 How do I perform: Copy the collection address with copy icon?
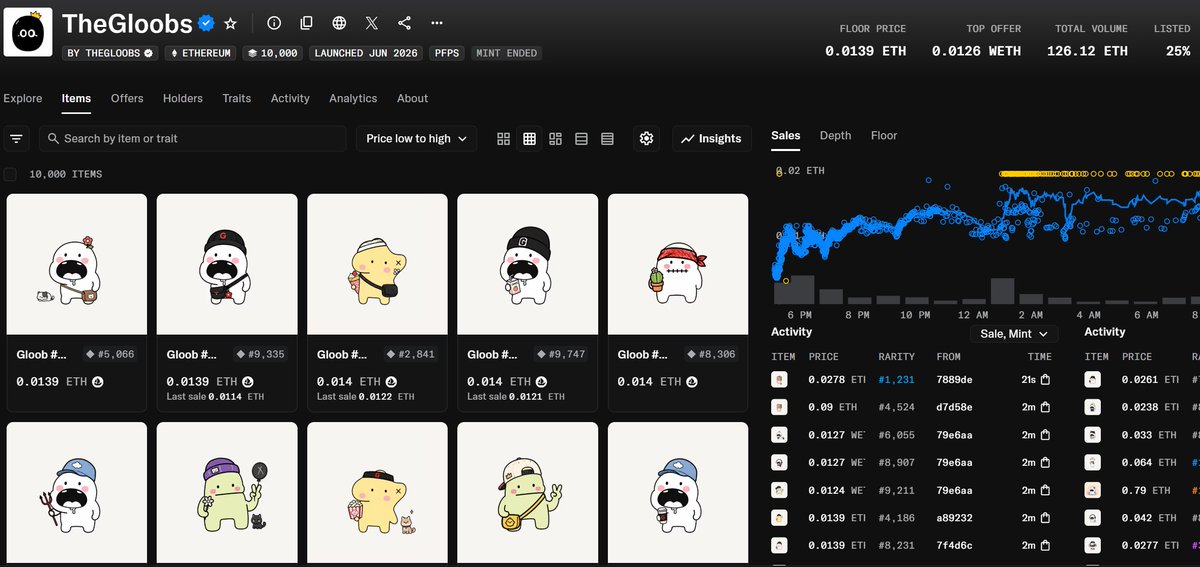(x=306, y=23)
